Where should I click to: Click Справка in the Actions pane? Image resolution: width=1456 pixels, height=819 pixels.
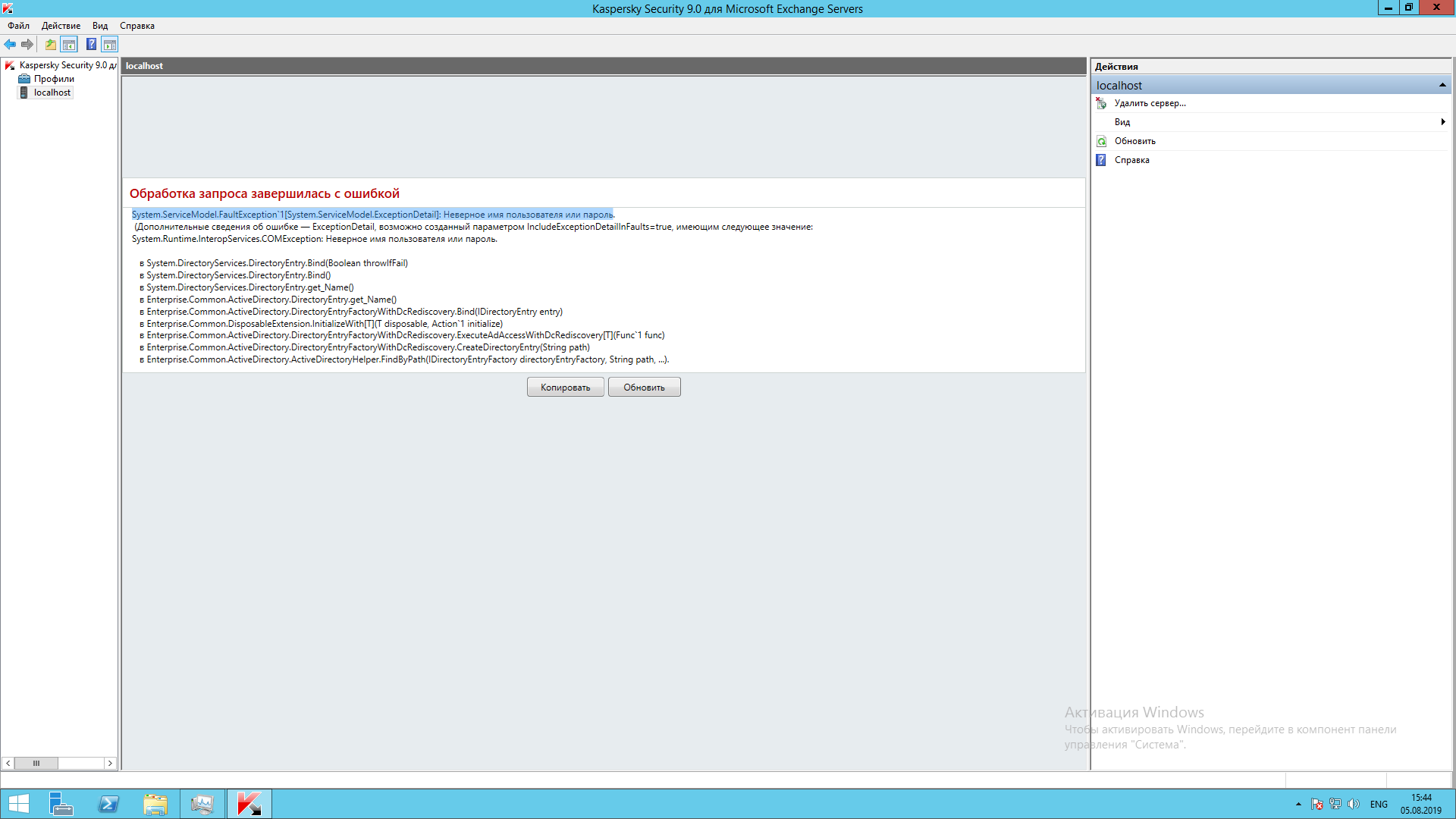1131,160
